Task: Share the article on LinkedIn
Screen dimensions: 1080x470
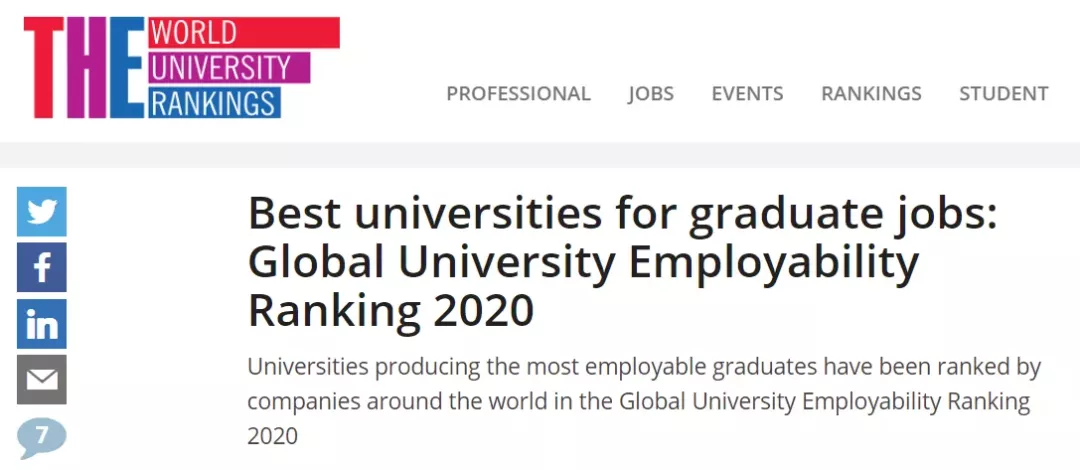Action: point(42,324)
